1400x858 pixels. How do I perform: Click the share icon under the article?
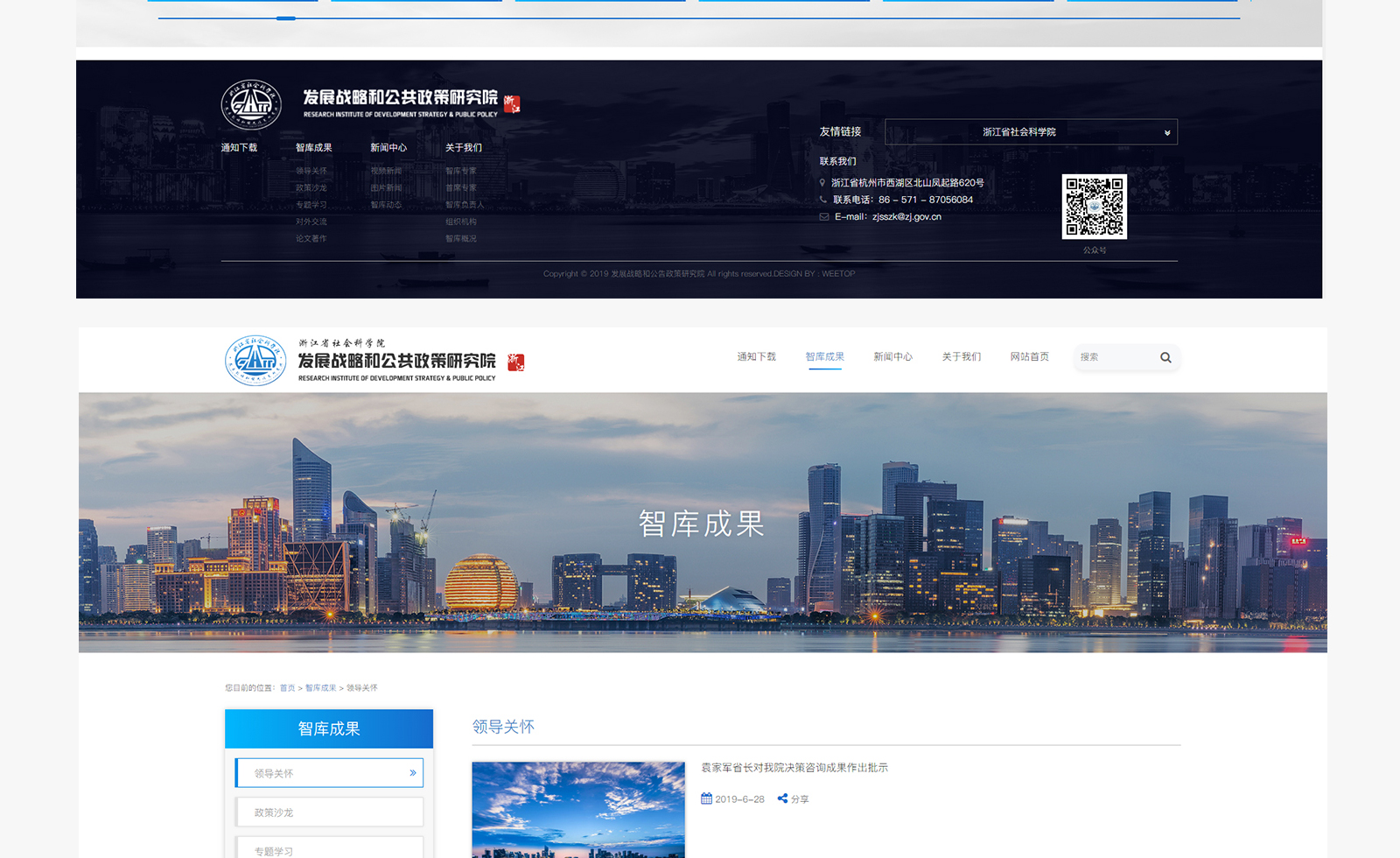(782, 798)
